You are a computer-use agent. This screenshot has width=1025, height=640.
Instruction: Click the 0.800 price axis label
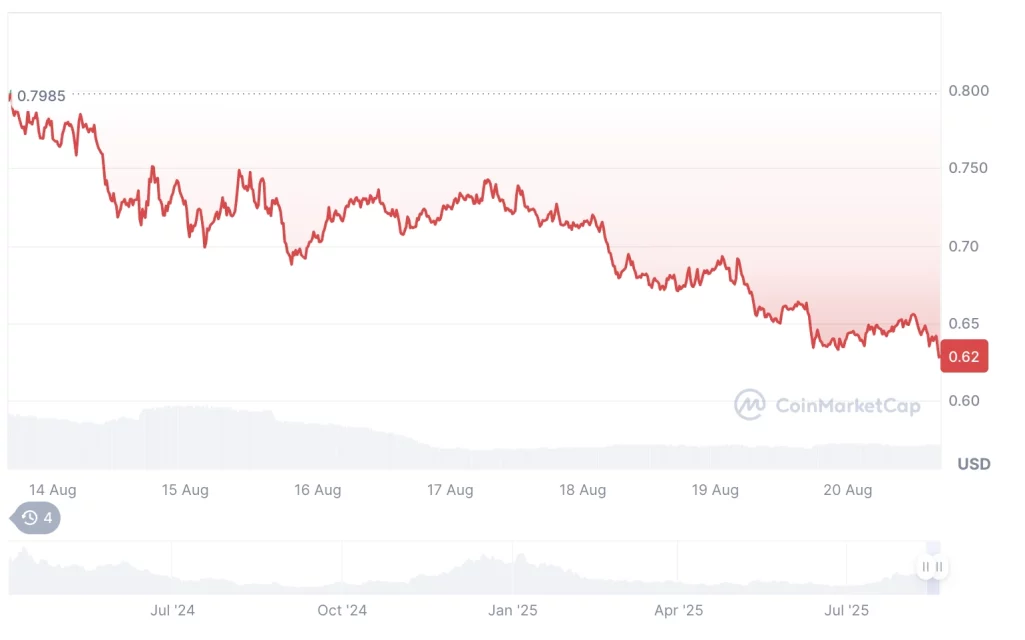click(x=968, y=91)
